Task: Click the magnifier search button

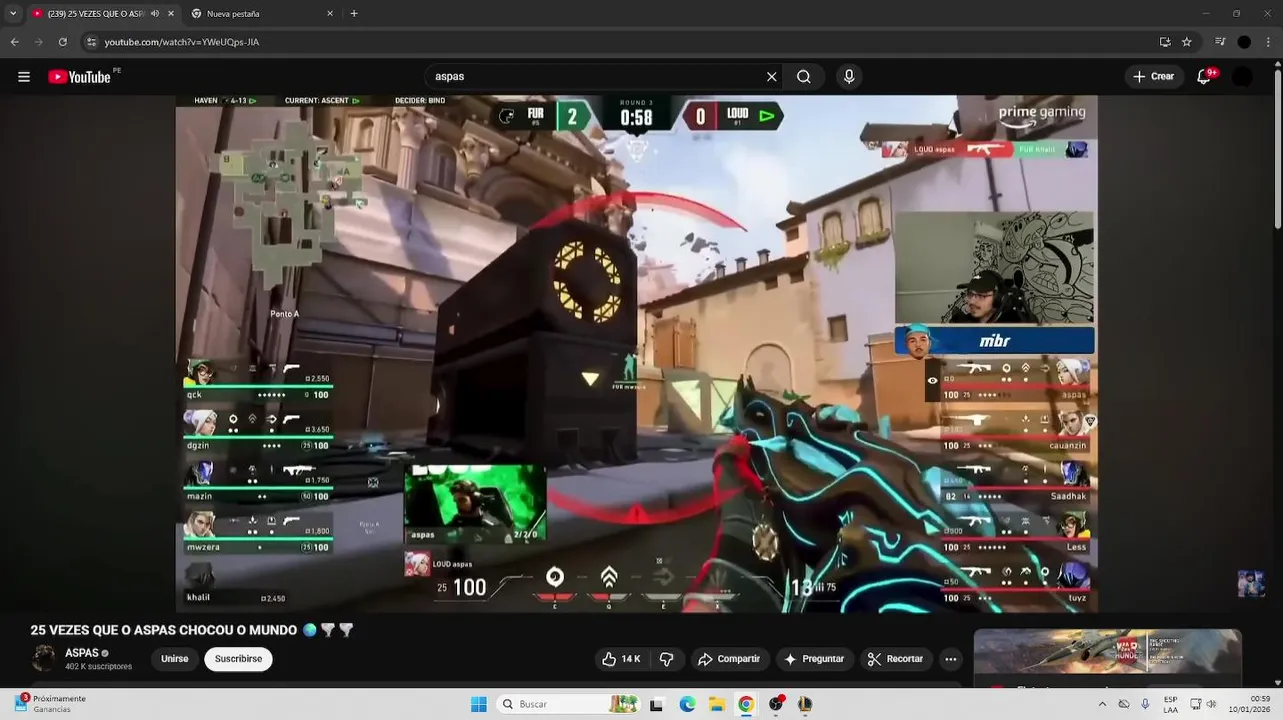Action: 804,77
